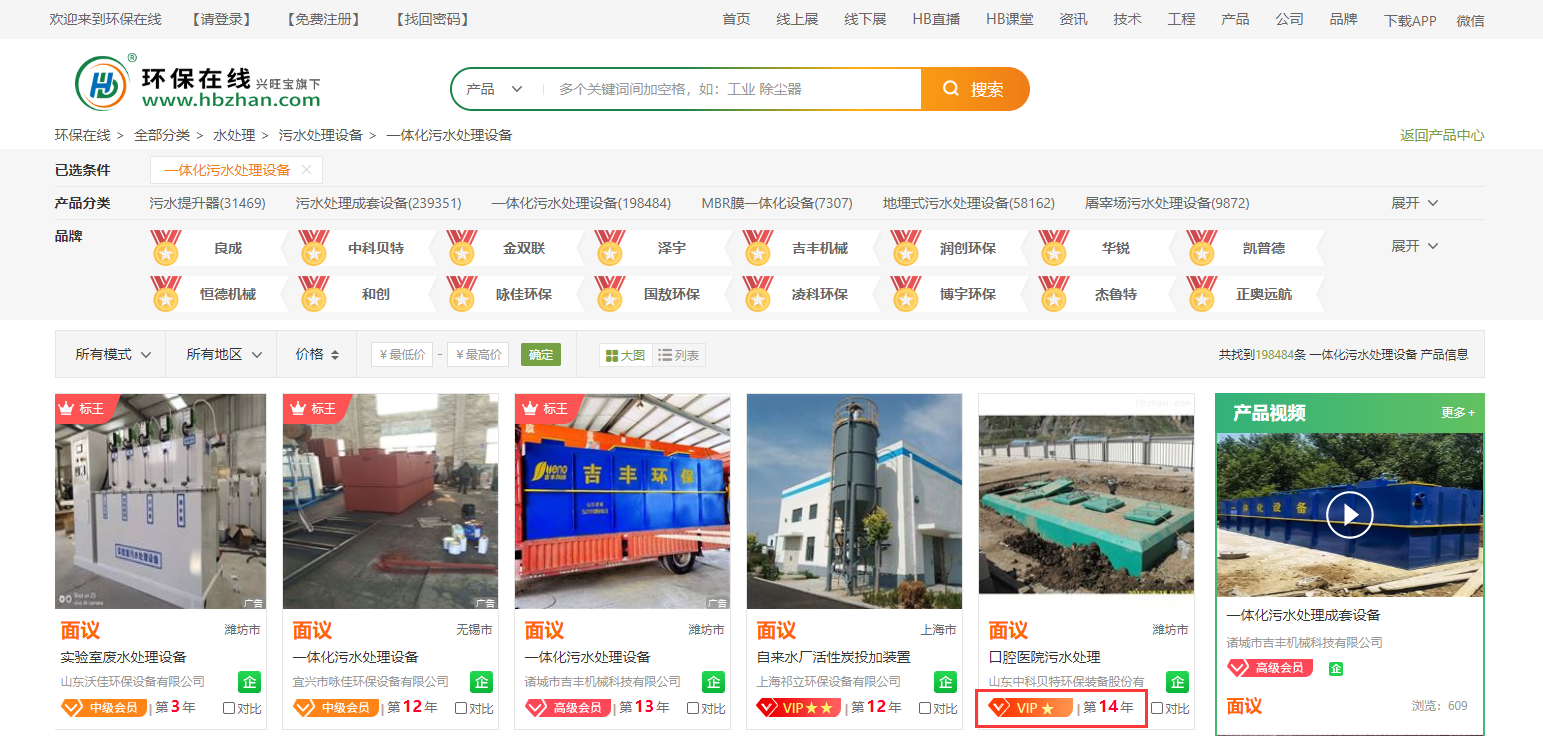Open HB直播 in top navigation
The image size is (1543, 736).
pos(936,19)
